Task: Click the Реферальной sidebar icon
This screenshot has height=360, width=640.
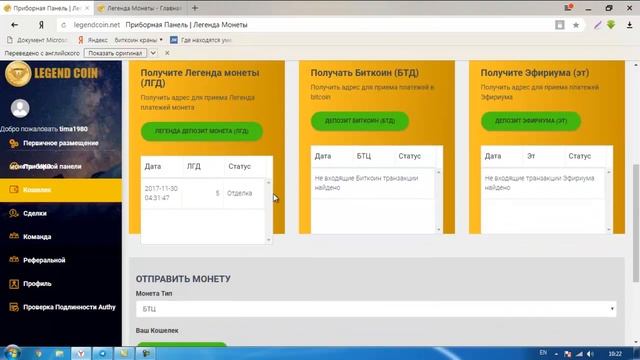Action: click(14, 260)
